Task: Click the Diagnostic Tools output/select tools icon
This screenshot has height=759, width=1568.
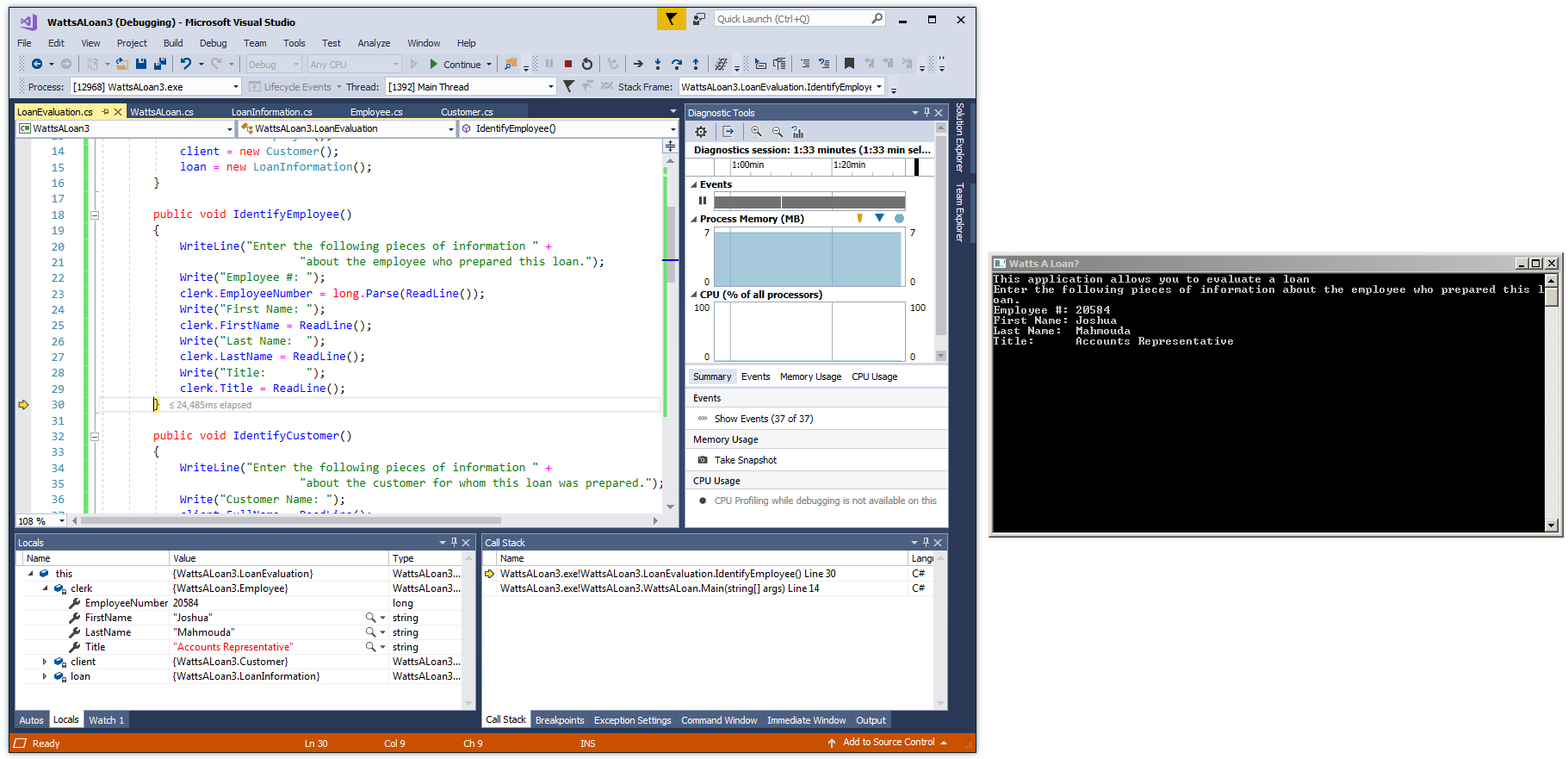Action: point(728,132)
